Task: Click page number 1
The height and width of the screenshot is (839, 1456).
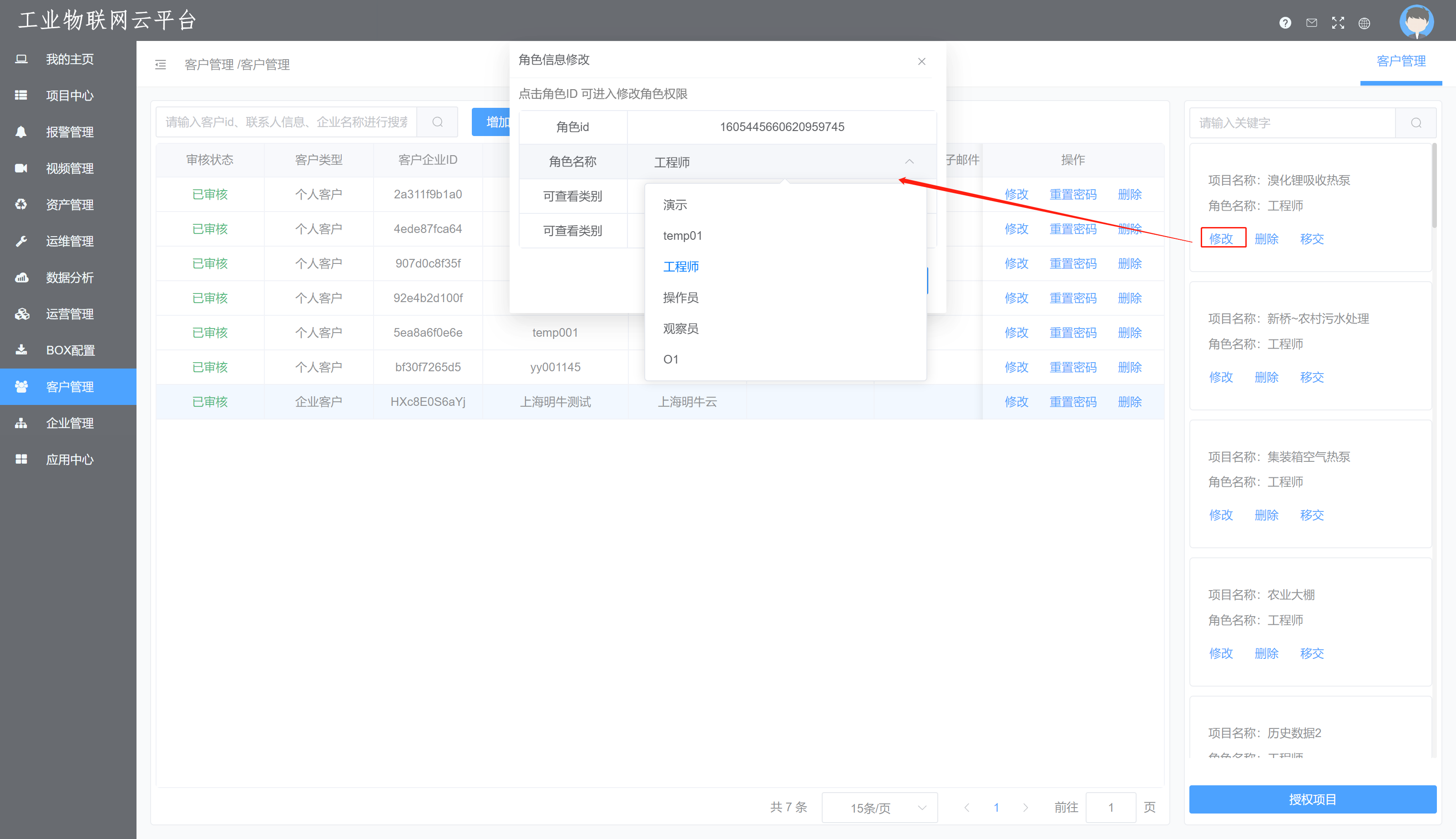Action: (996, 807)
